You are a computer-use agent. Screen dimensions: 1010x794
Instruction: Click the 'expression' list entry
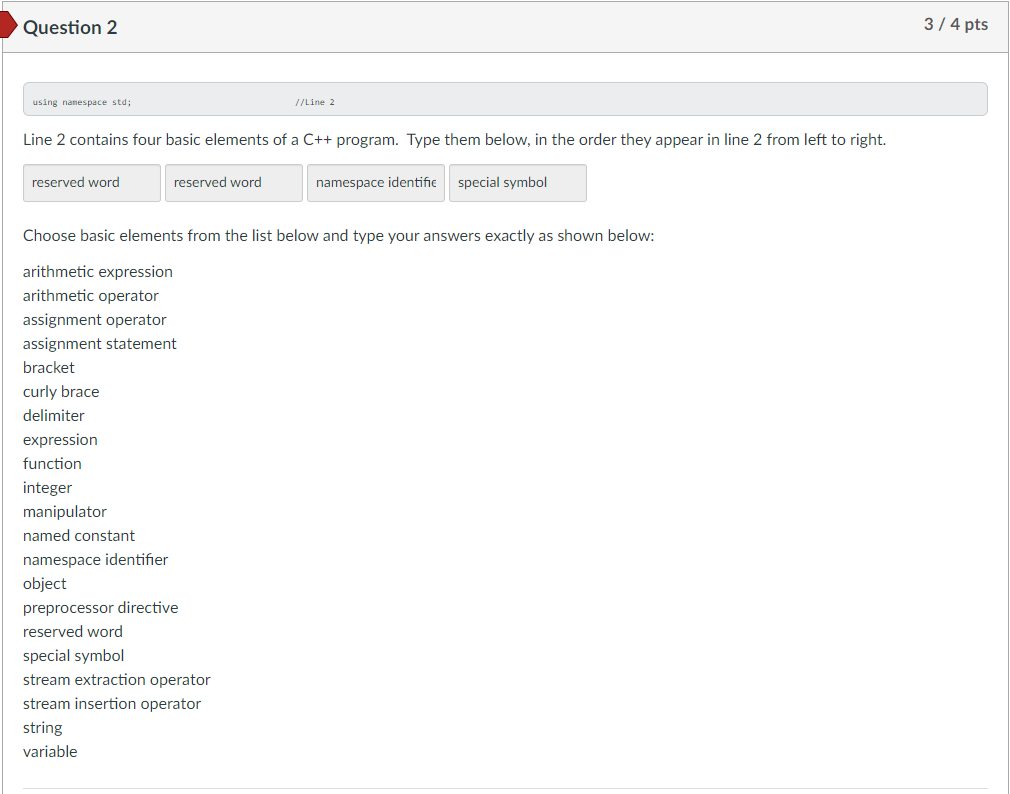(x=61, y=440)
